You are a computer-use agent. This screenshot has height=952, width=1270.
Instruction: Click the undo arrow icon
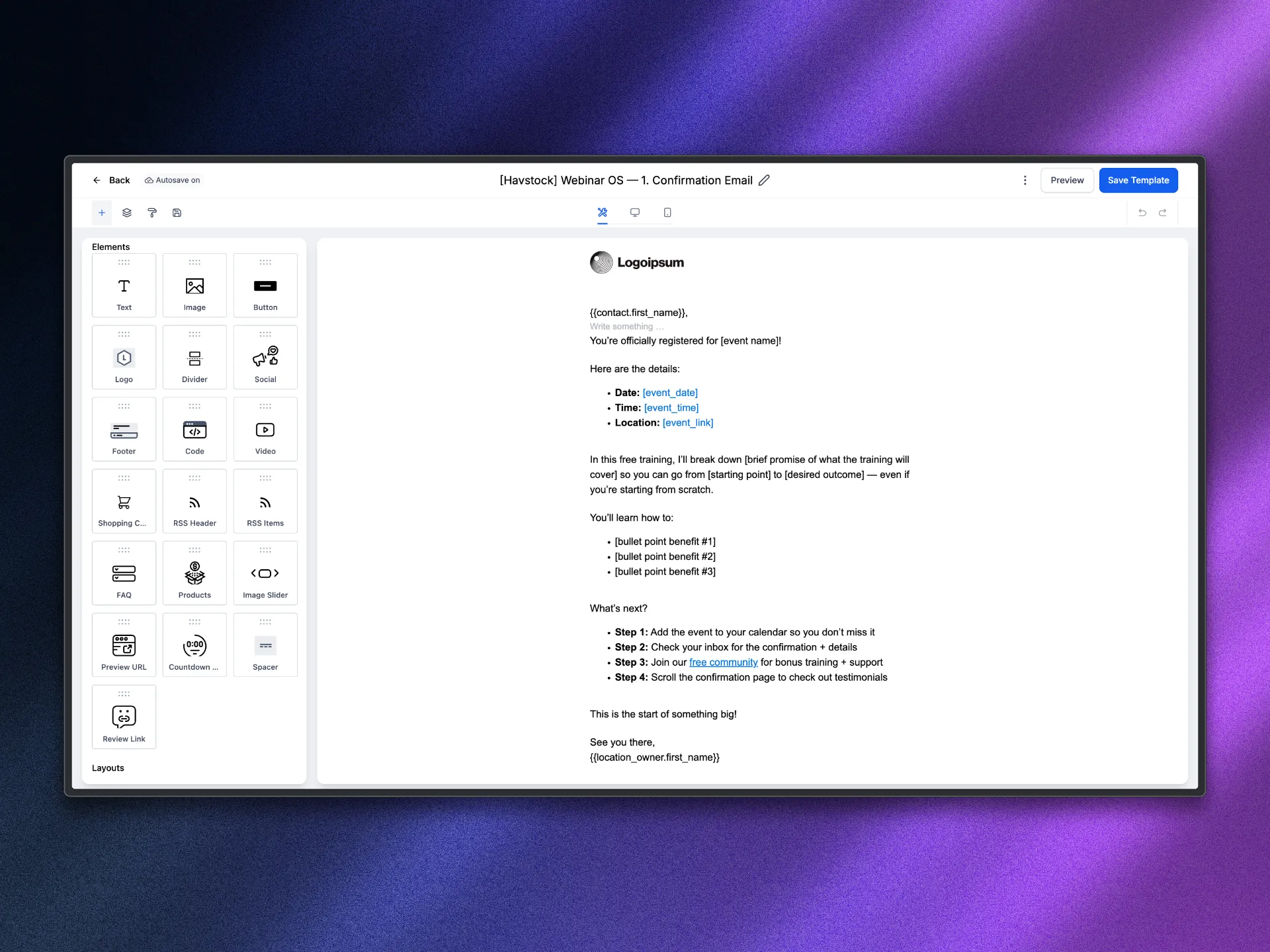pos(1142,213)
